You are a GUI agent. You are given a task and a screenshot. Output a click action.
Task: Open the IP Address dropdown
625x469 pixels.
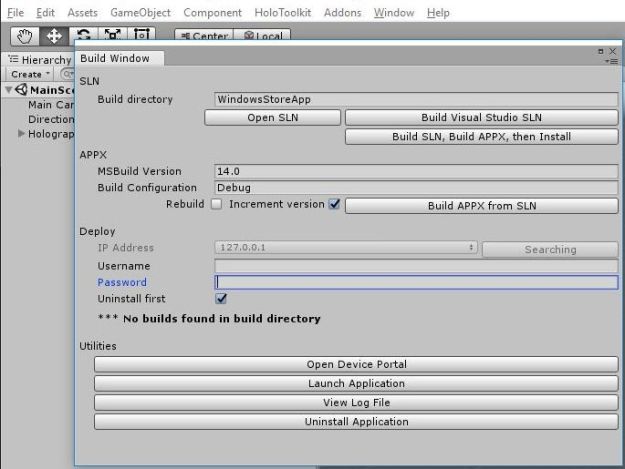click(346, 249)
